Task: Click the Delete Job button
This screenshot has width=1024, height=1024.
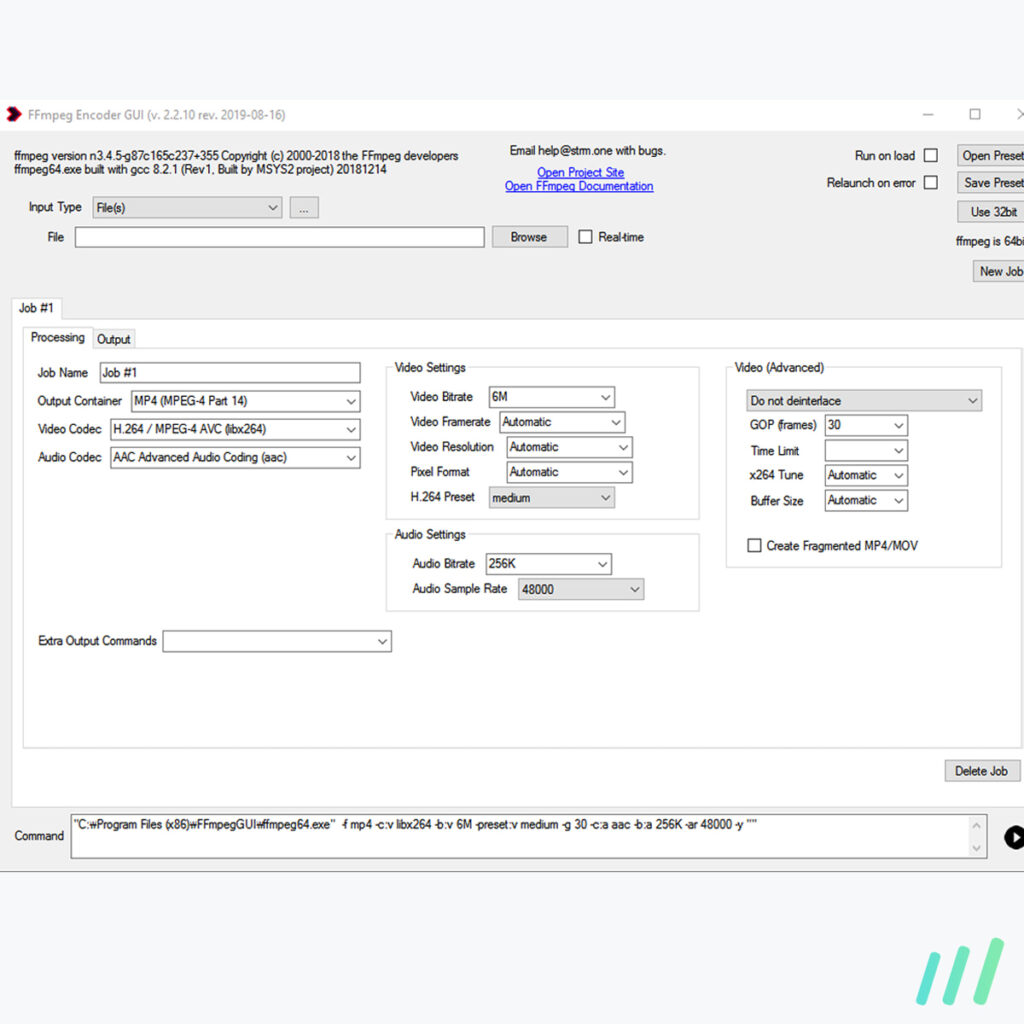Action: [x=982, y=771]
